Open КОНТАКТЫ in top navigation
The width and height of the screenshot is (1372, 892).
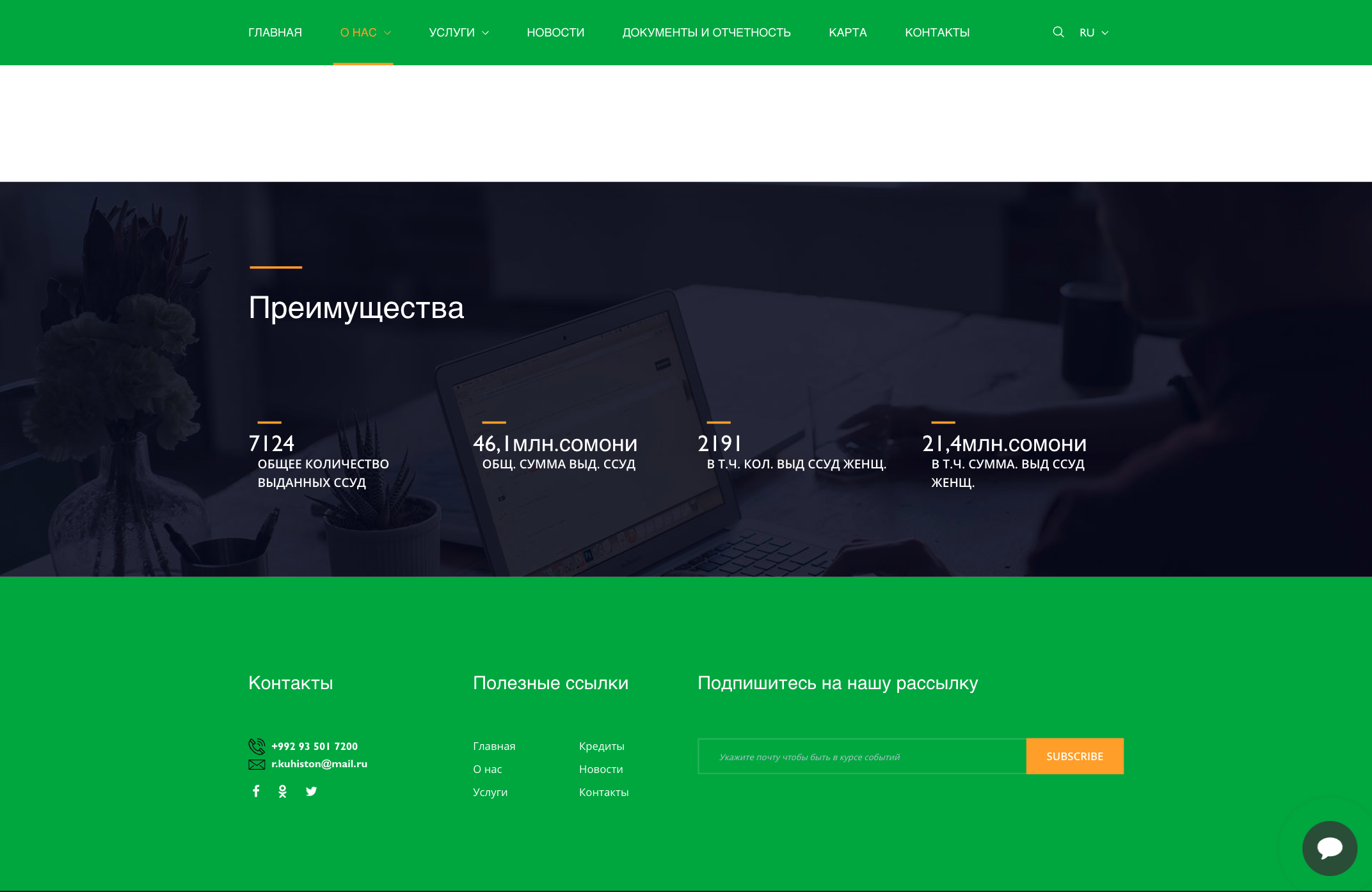click(x=937, y=33)
